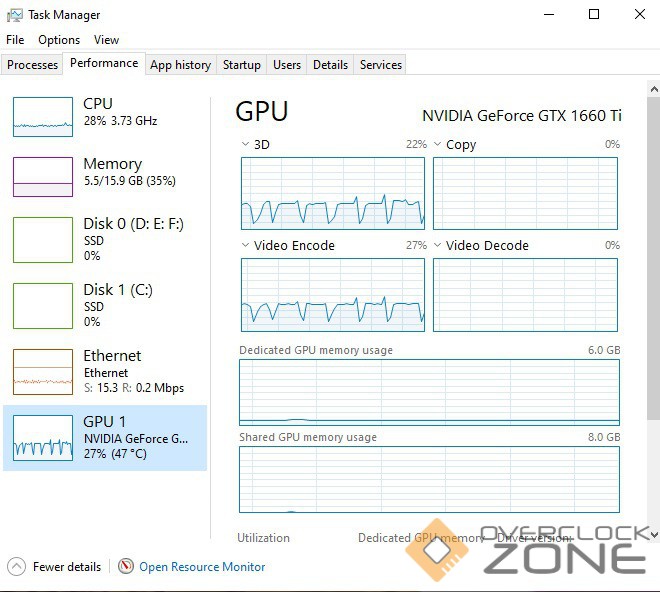The height and width of the screenshot is (592, 660).
Task: Open the 3D graph engine dropdown
Action: [x=246, y=145]
